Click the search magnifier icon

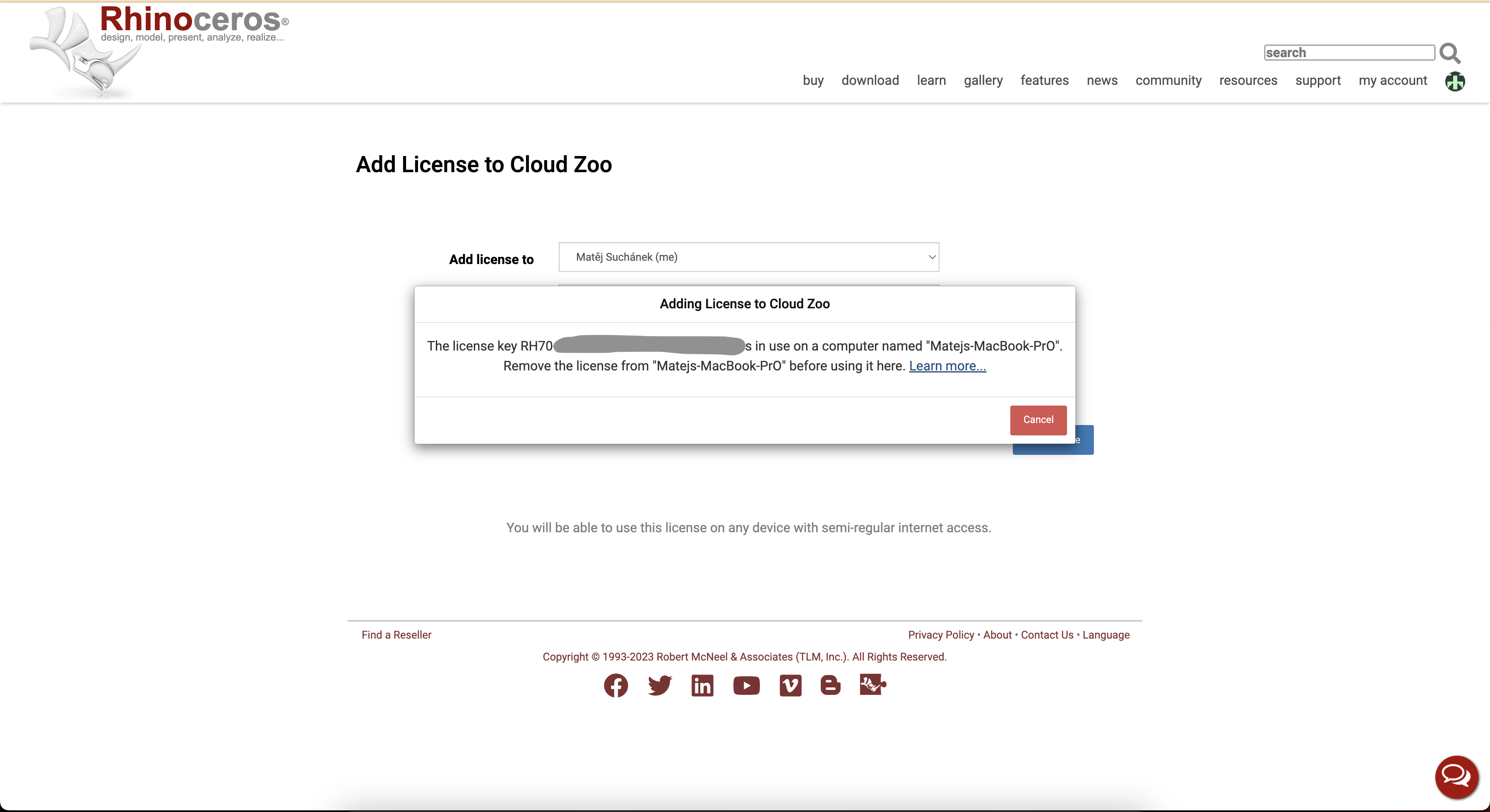(x=1450, y=53)
